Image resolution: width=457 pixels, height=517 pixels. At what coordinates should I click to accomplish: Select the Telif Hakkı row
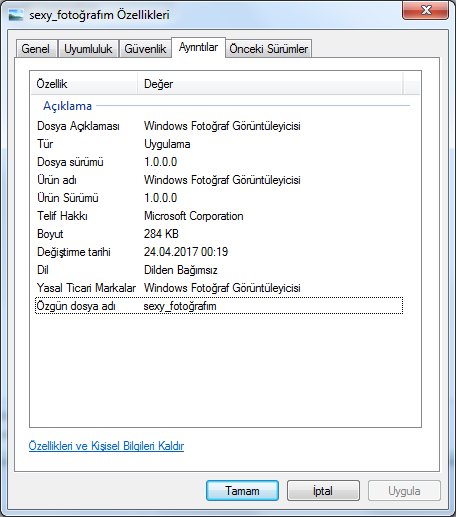(x=219, y=216)
